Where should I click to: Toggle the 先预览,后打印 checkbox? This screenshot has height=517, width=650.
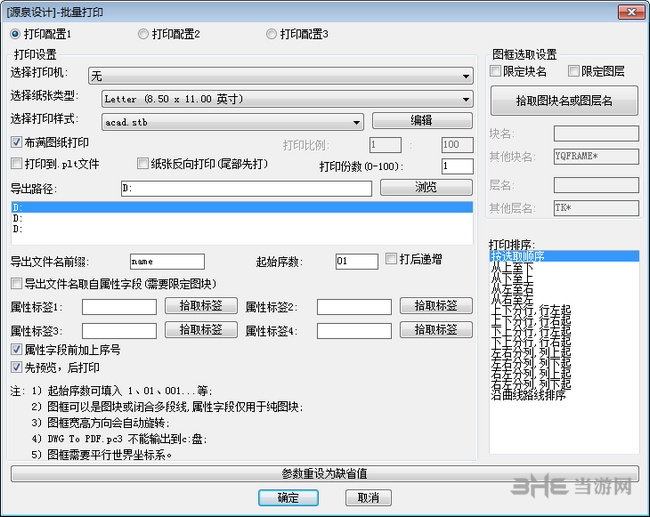[16, 367]
